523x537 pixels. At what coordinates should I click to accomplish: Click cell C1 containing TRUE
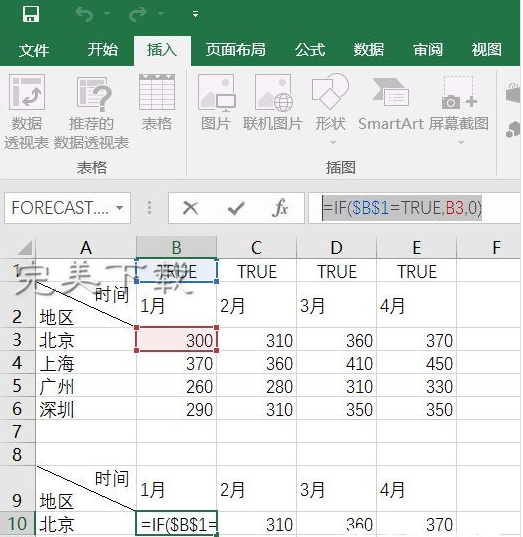[x=257, y=271]
